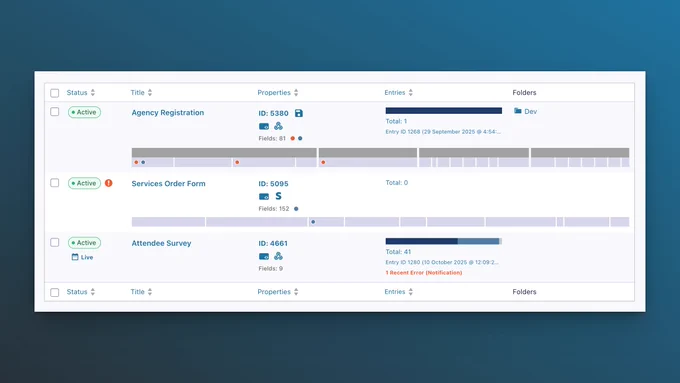View Entry ID 1280 from 10 October
Screen dimensions: 680x383
(442, 262)
